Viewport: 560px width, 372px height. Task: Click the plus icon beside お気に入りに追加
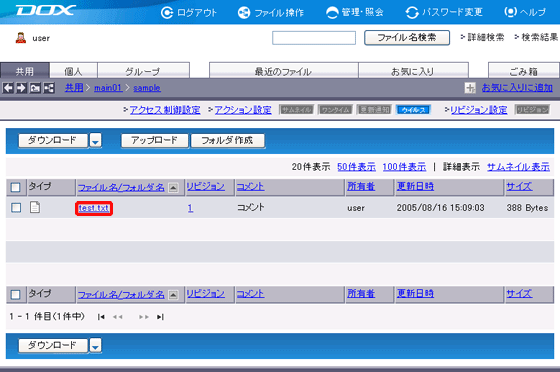click(x=470, y=88)
